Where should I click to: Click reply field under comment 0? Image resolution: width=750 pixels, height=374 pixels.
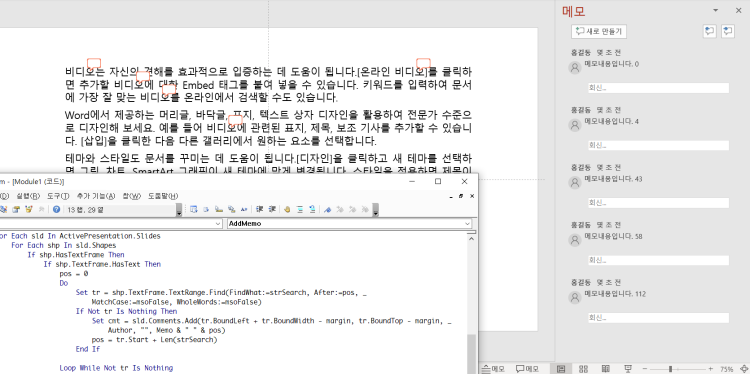pyautogui.click(x=658, y=88)
